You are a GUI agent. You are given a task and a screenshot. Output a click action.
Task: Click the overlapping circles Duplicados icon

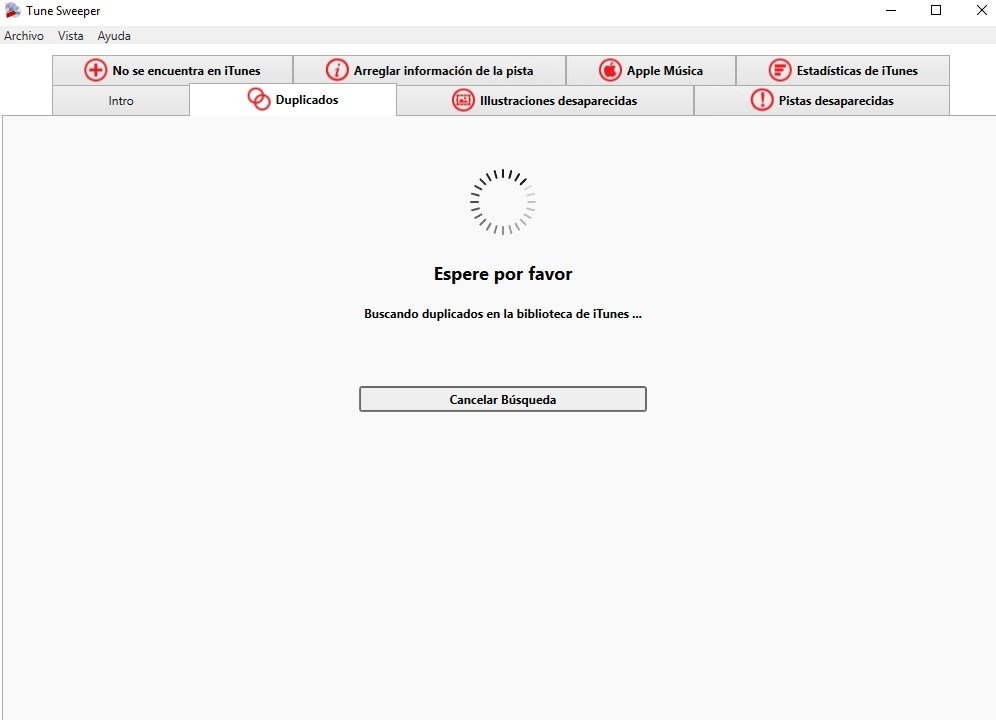(259, 99)
